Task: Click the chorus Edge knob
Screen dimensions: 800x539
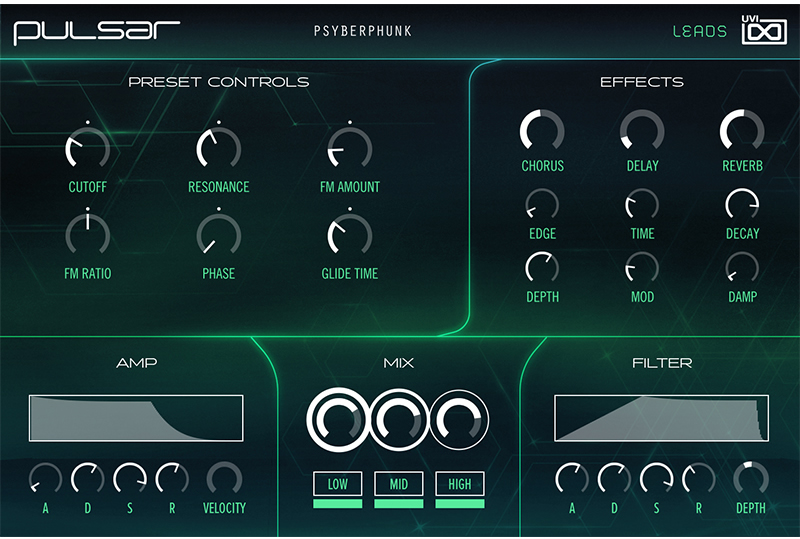Action: (542, 205)
